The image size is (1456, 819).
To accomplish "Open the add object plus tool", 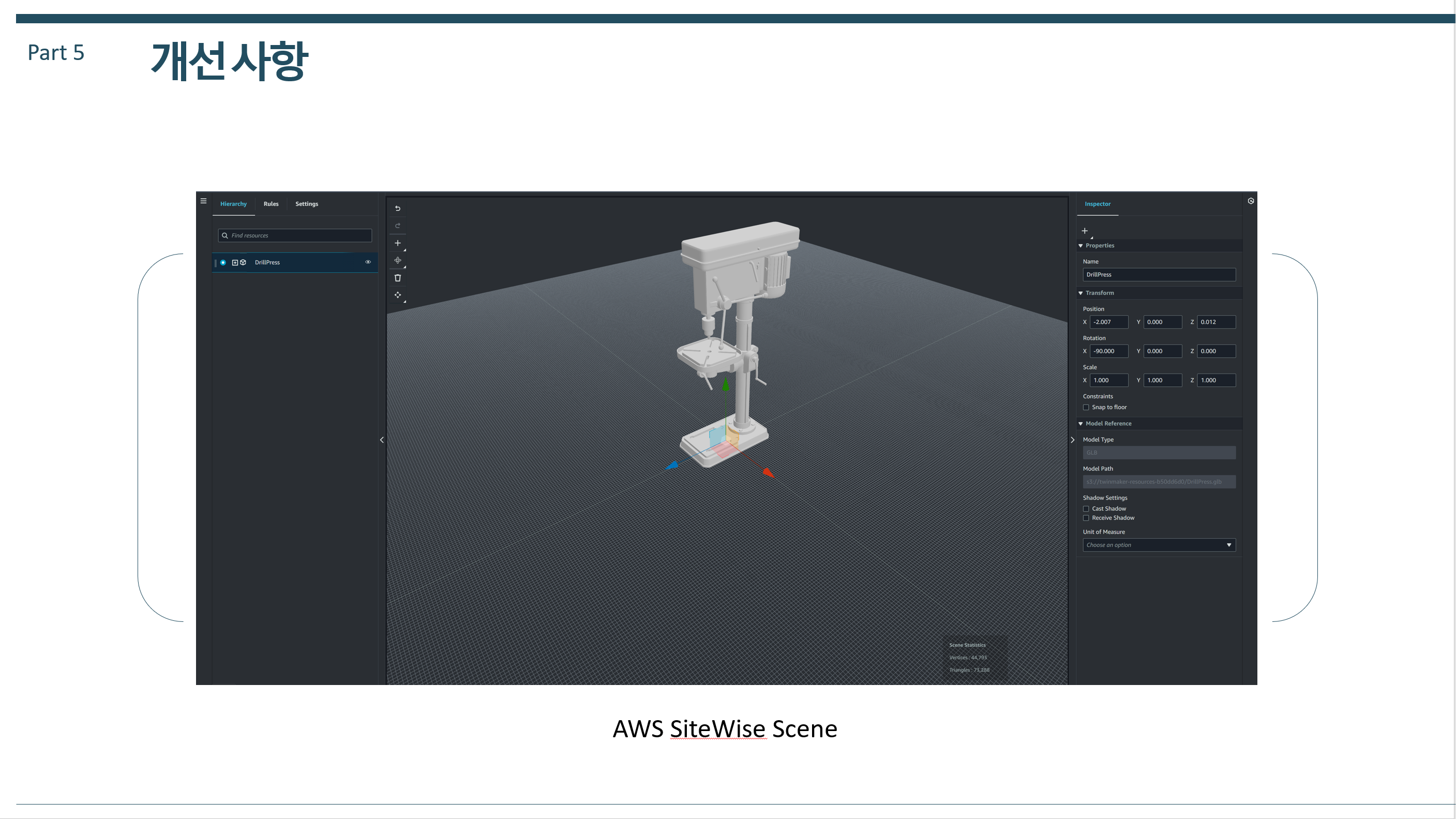I will 397,243.
